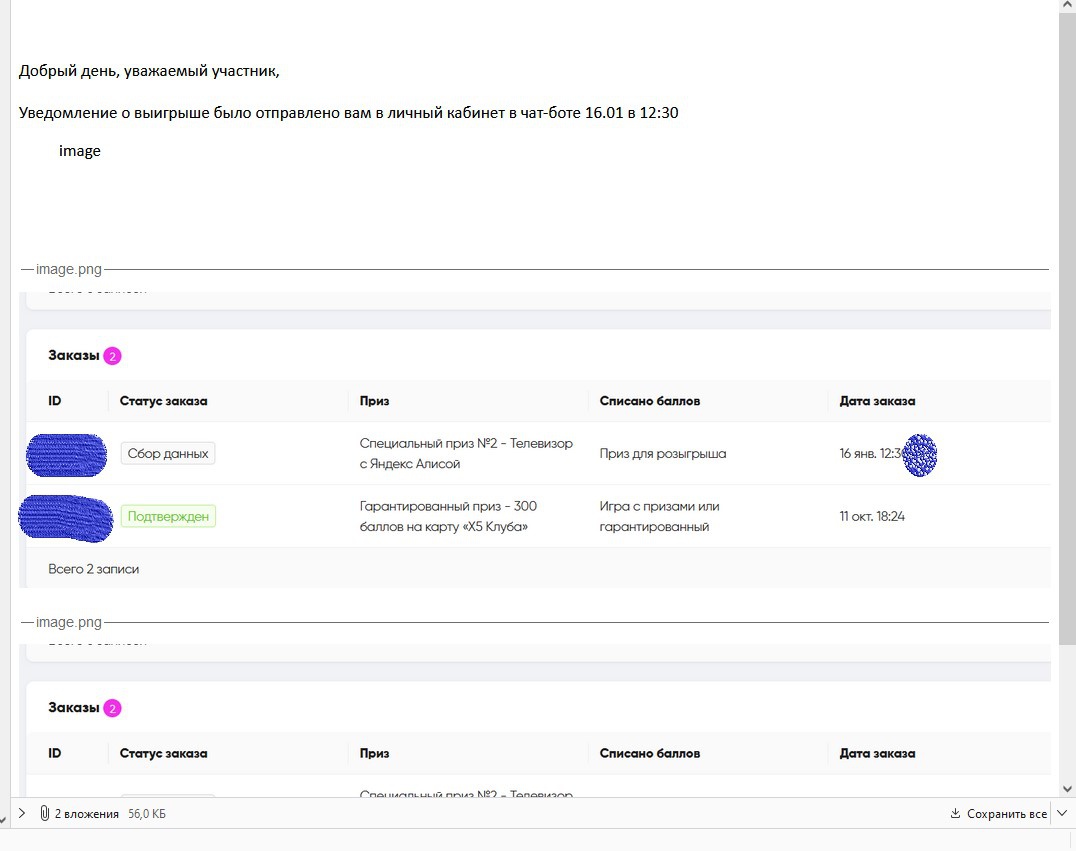Screen dimensions: 1076x851
Task: Click Статус заказа header in upper table
Action: tap(164, 401)
